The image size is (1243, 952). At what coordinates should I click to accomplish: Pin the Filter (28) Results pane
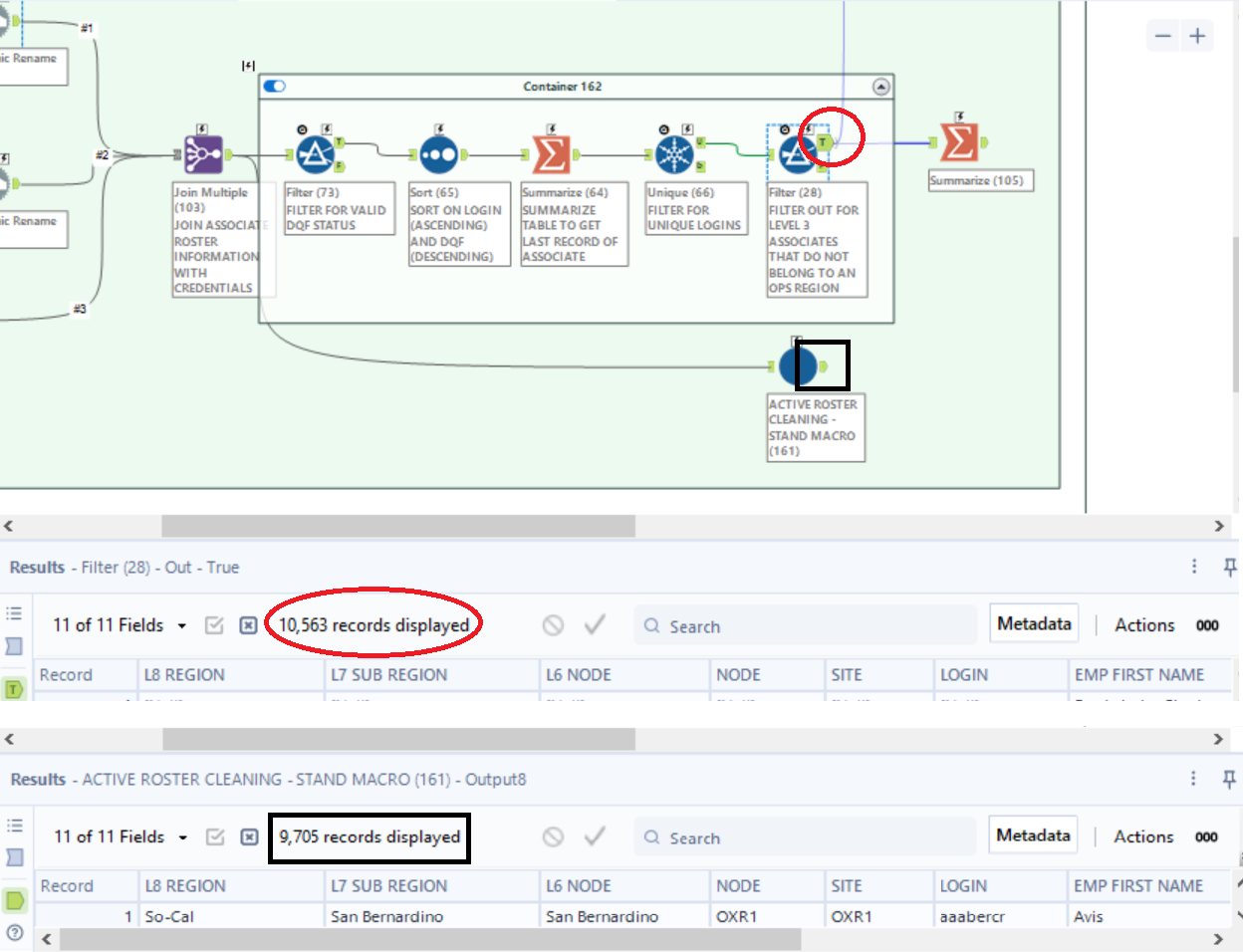point(1230,567)
